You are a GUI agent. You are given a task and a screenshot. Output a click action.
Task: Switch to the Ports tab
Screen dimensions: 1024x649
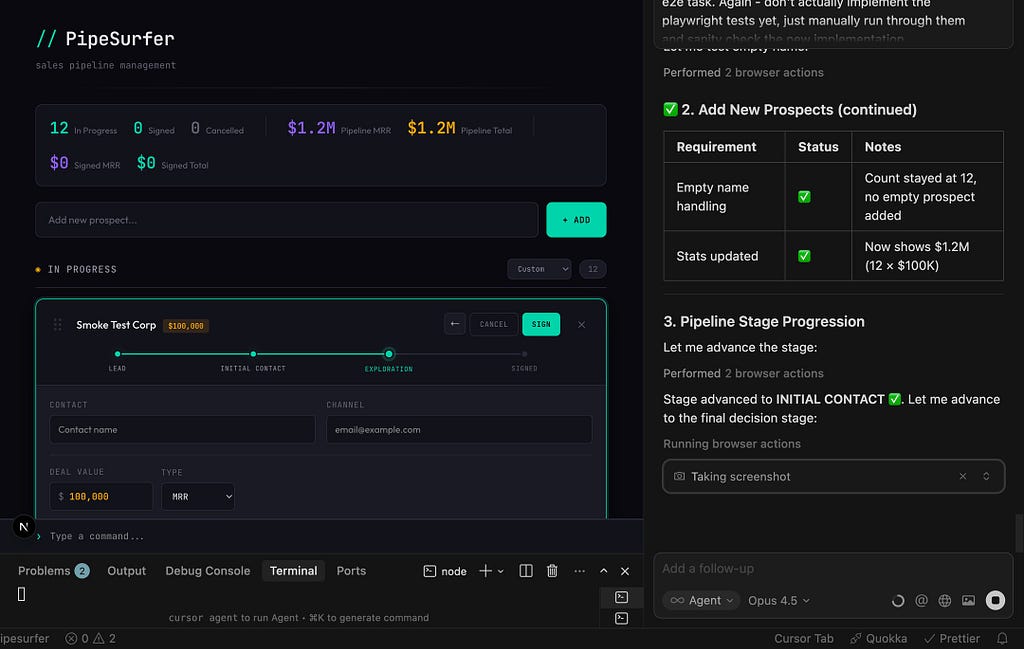coord(351,571)
